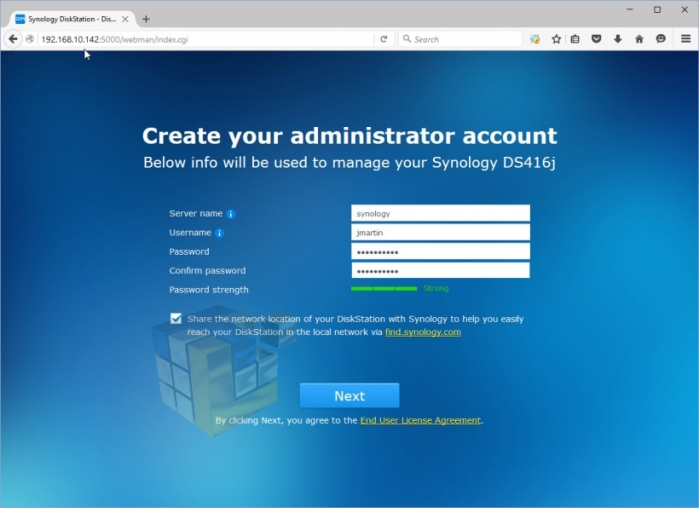Viewport: 699px width, 508px height.
Task: Show bookmarks list icon
Action: tap(575, 39)
